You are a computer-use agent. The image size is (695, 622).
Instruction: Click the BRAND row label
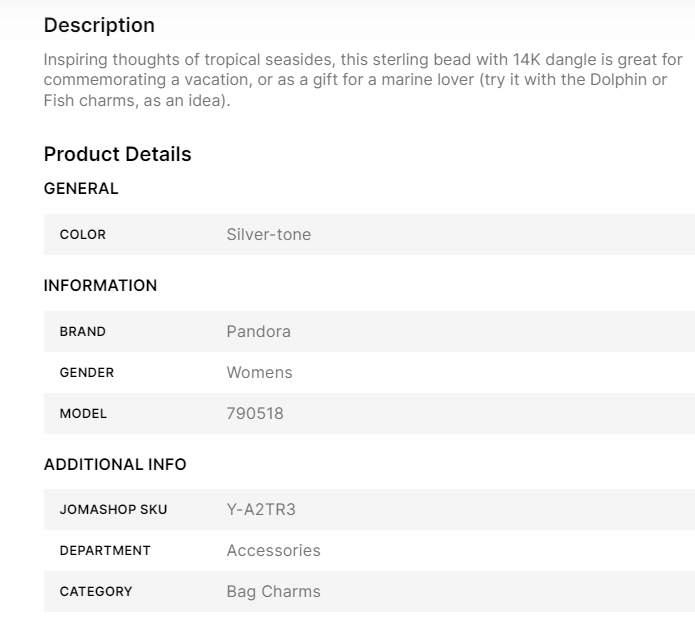[82, 331]
